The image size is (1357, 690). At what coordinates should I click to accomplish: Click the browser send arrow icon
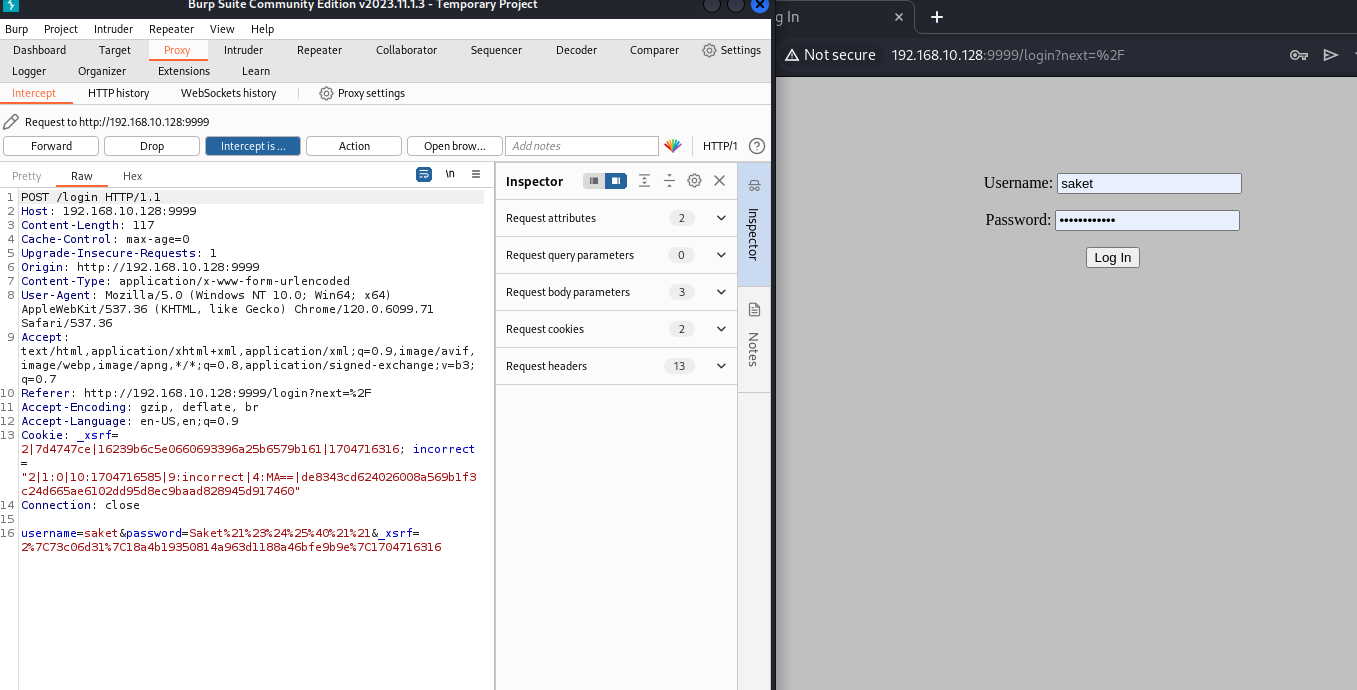pos(1331,55)
